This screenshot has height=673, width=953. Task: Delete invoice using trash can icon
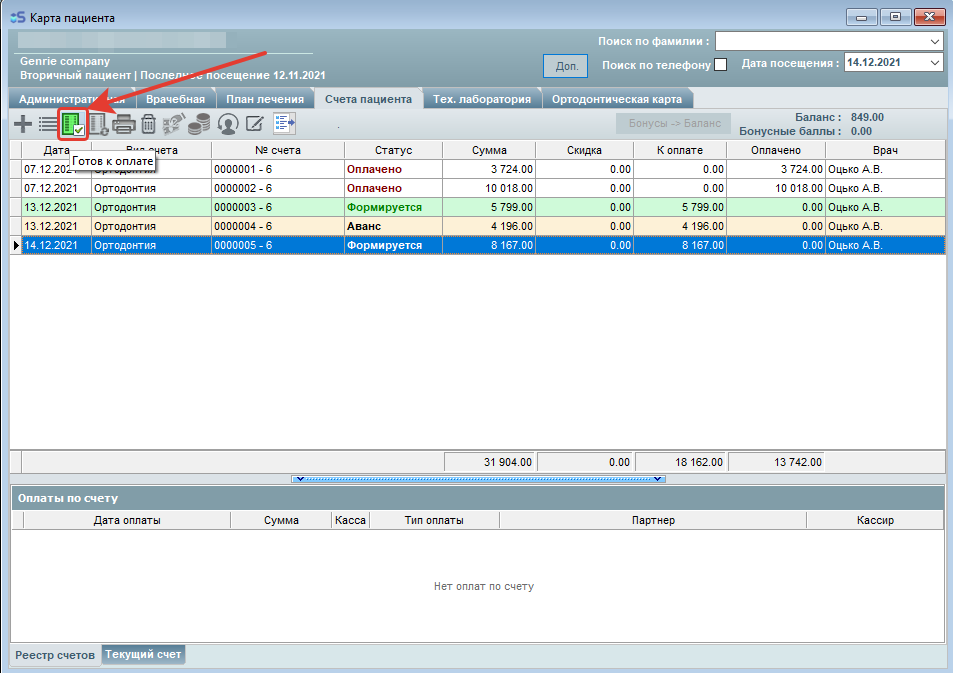148,124
